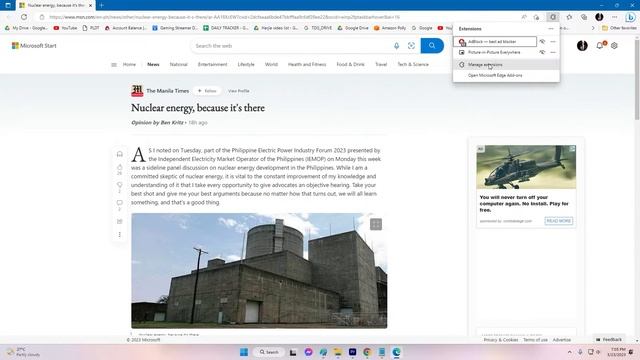Open Extensions panel more options menu
The width and height of the screenshot is (640, 360).
pos(551,29)
